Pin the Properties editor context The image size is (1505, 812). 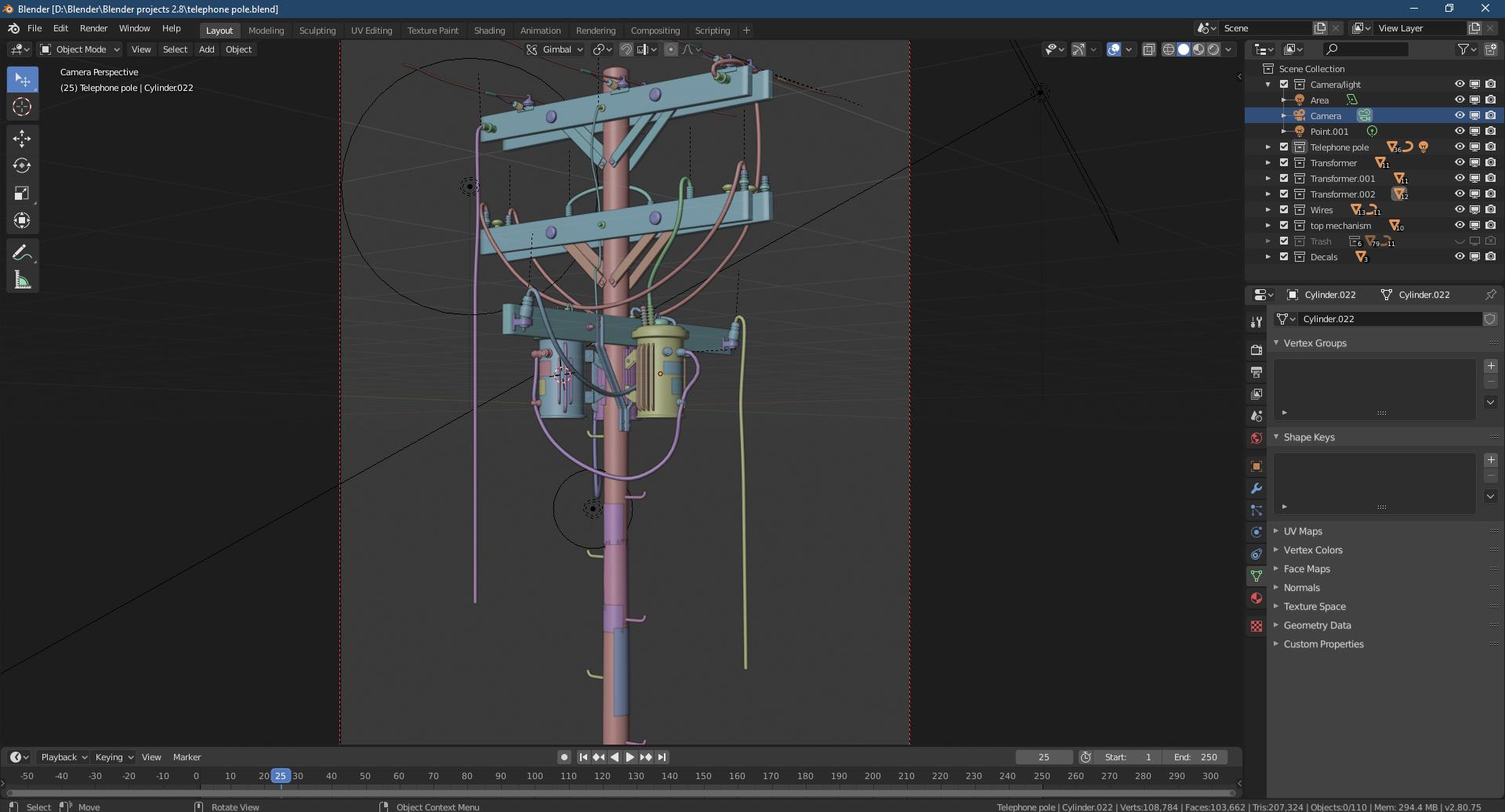(x=1490, y=295)
